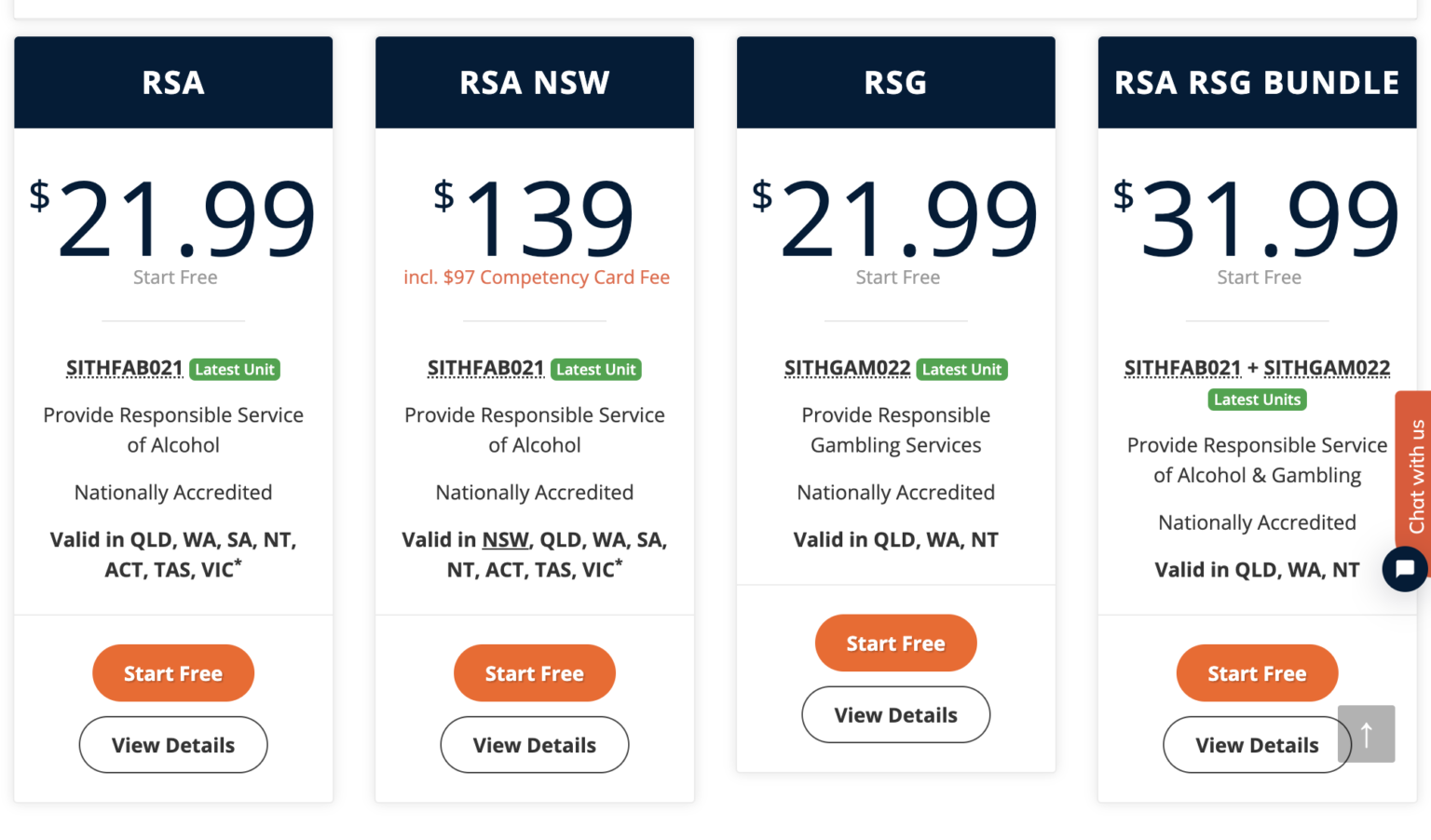Screen dimensions: 1431x840
Task: Click the SITHFAB021 code in the RSA card
Action: pos(125,369)
